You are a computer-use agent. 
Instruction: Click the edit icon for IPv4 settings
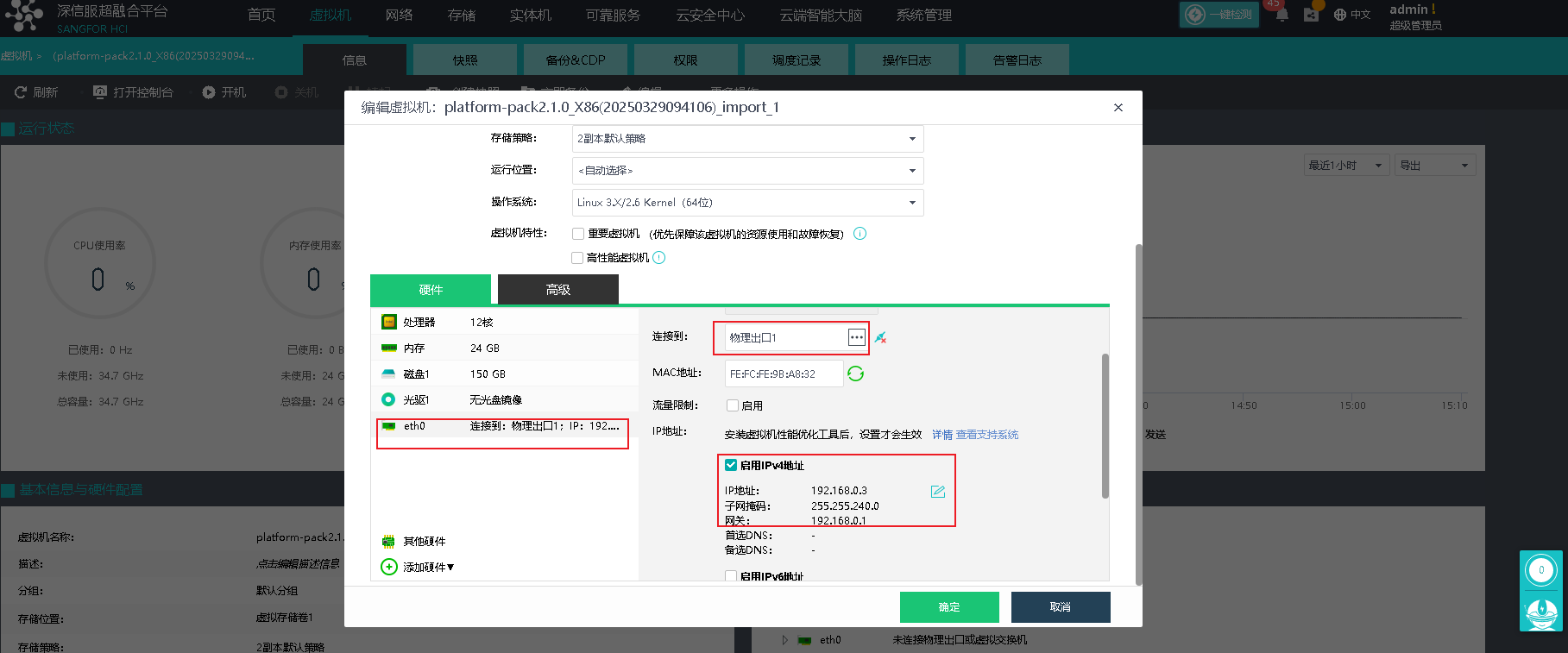[938, 492]
